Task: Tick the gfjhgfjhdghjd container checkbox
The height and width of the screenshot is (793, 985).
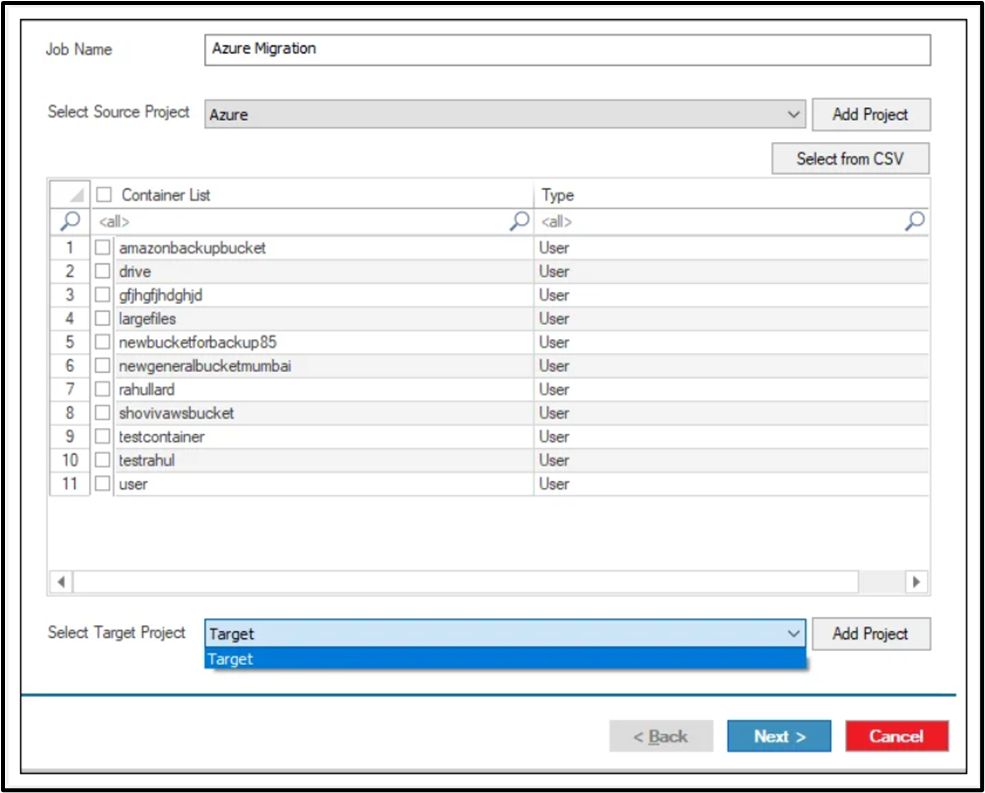Action: 102,295
